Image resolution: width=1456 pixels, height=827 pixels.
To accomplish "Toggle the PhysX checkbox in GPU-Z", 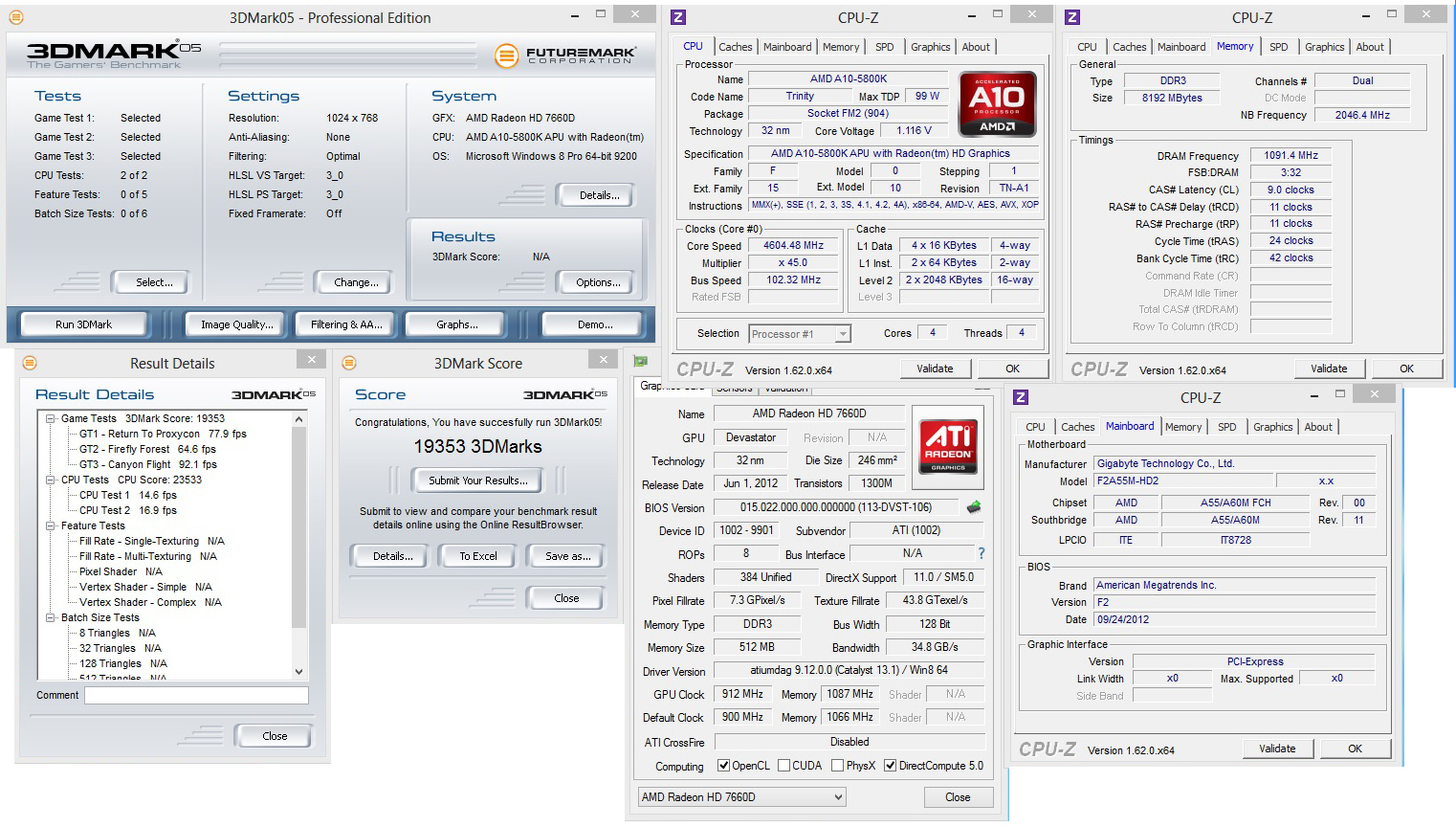I will point(838,766).
